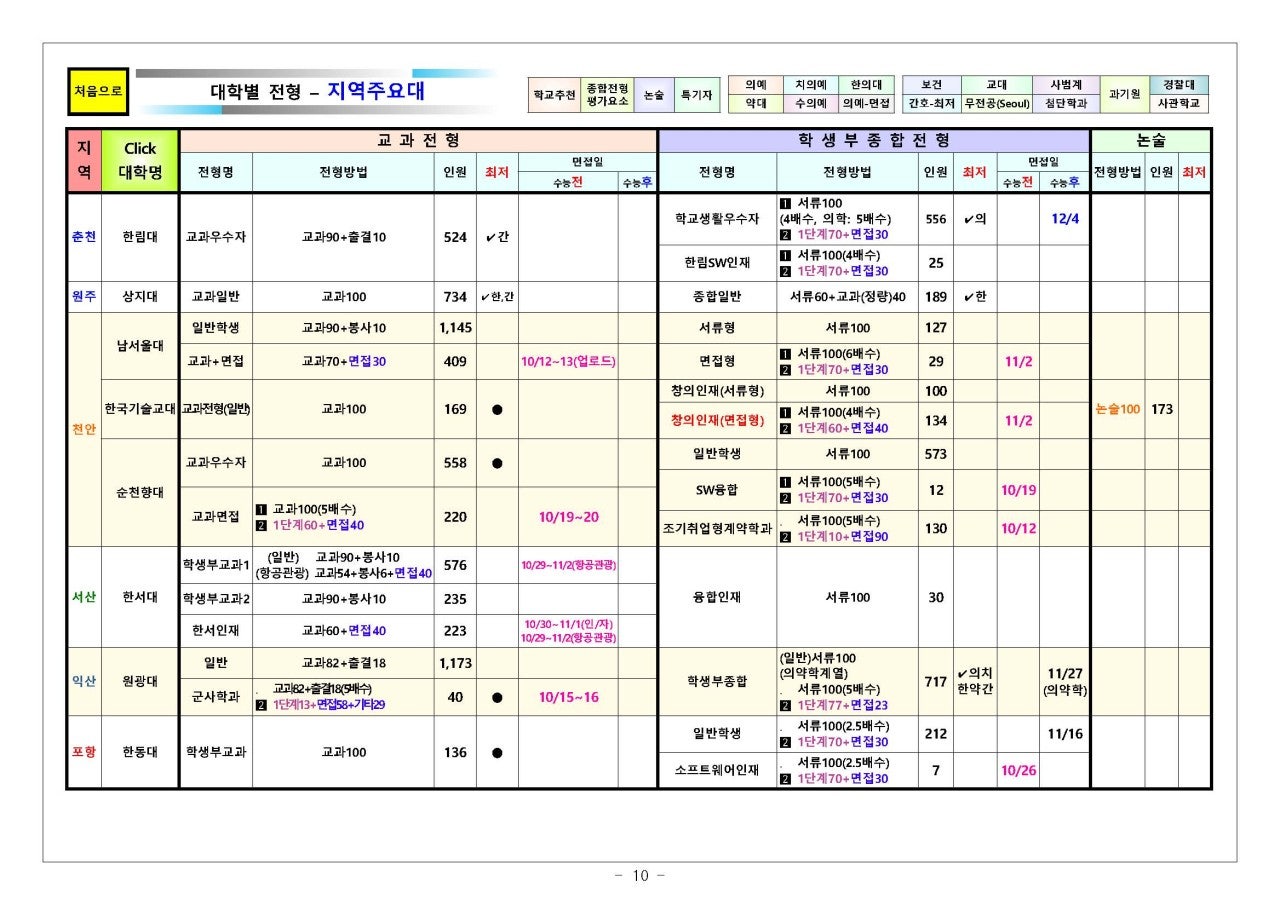Open the 보건 navigation link

(x=931, y=86)
